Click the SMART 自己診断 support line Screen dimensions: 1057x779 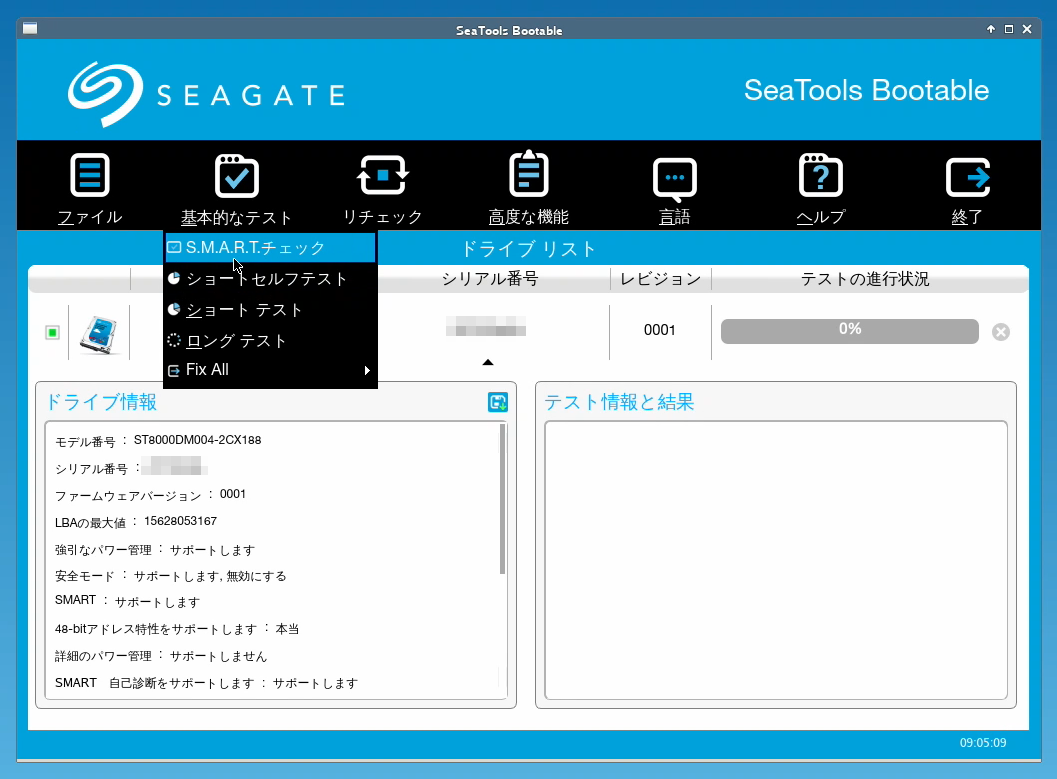pos(206,683)
